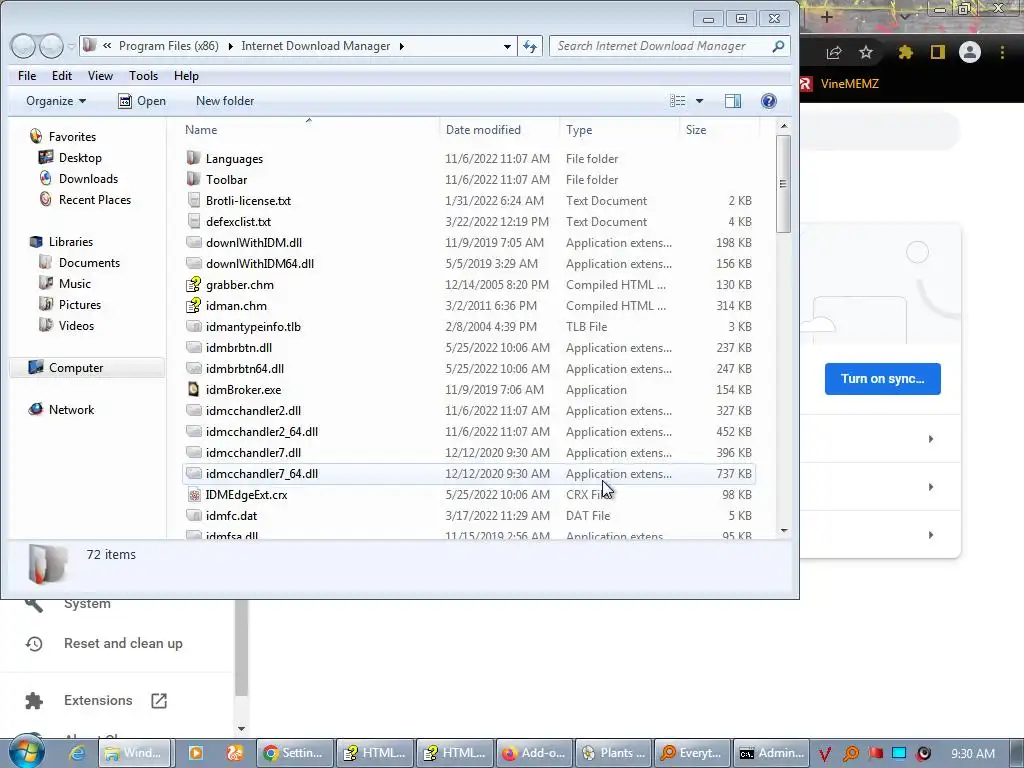
Task: Select the idmBroker.exe application icon
Action: [x=193, y=389]
